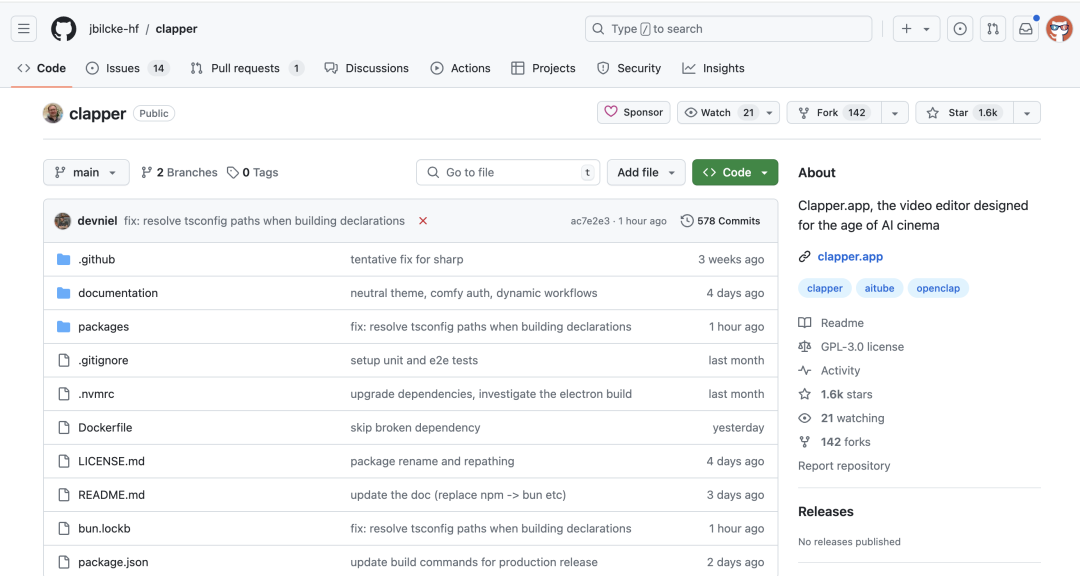1080x576 pixels.
Task: Switch to the Code tab
Action: (41, 68)
